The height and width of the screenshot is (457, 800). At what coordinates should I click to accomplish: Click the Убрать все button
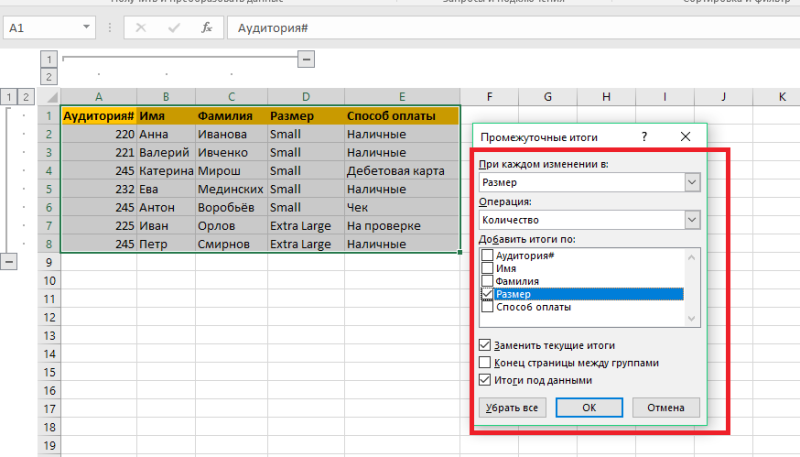coord(512,408)
